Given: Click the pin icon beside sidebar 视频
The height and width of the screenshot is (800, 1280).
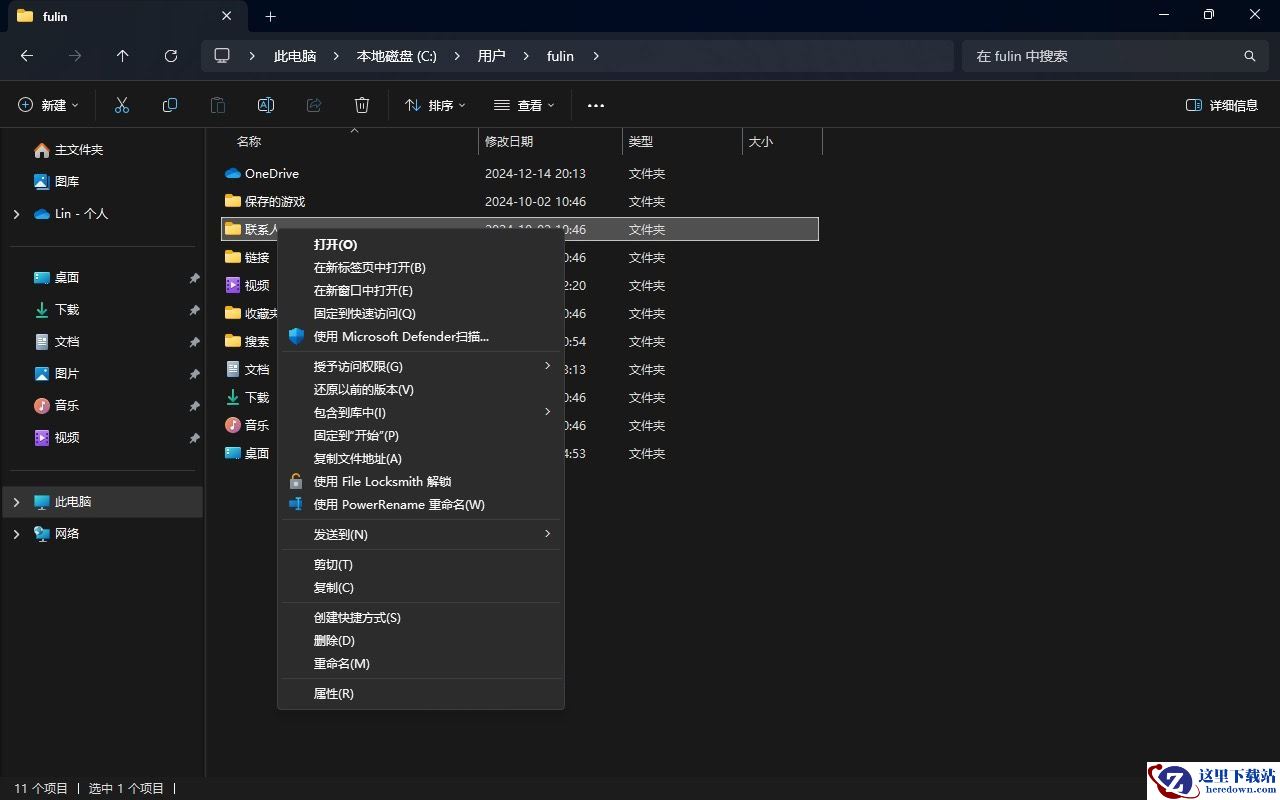Looking at the screenshot, I should click(194, 438).
